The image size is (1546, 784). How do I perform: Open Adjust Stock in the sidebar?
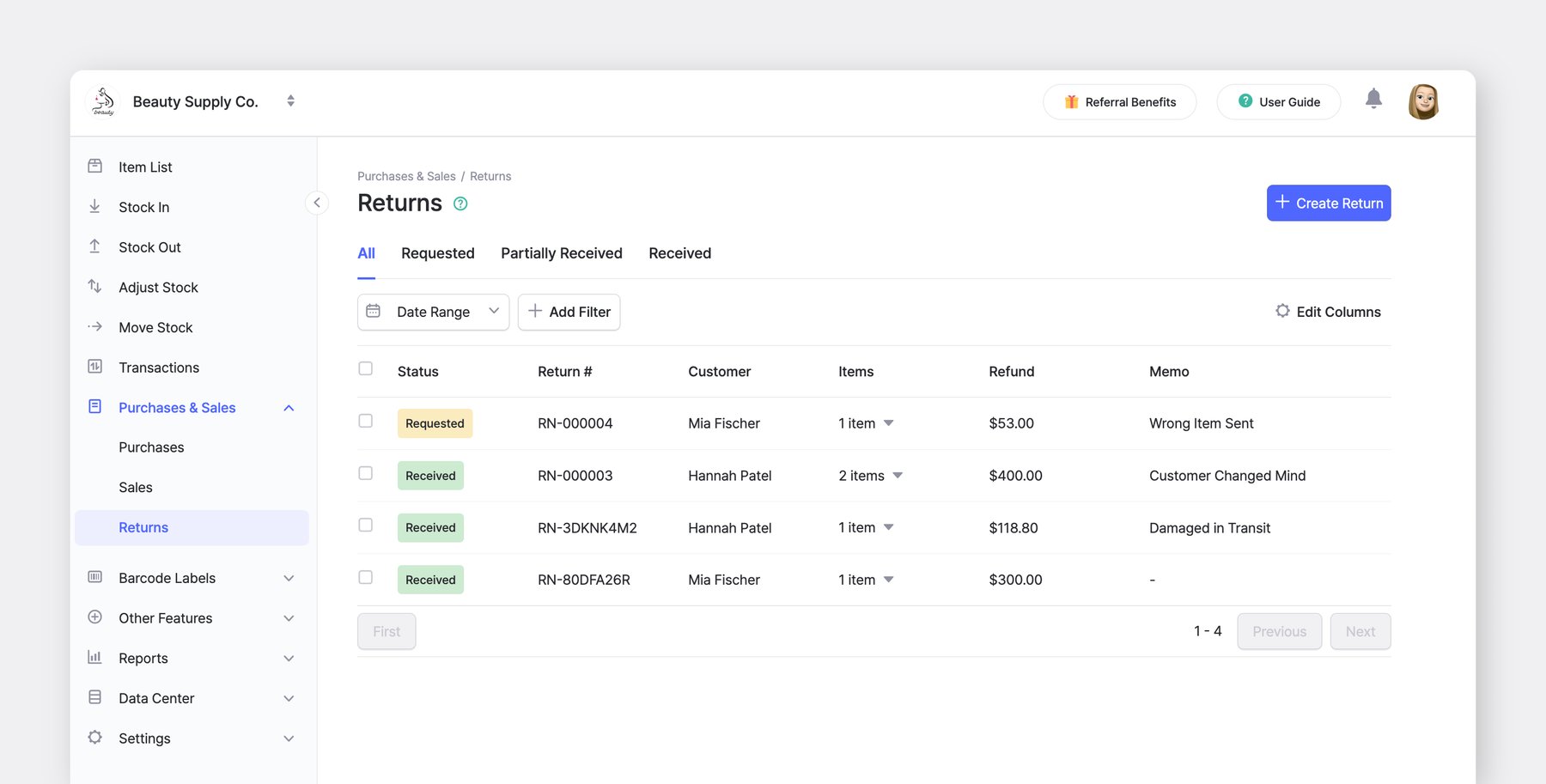[158, 287]
